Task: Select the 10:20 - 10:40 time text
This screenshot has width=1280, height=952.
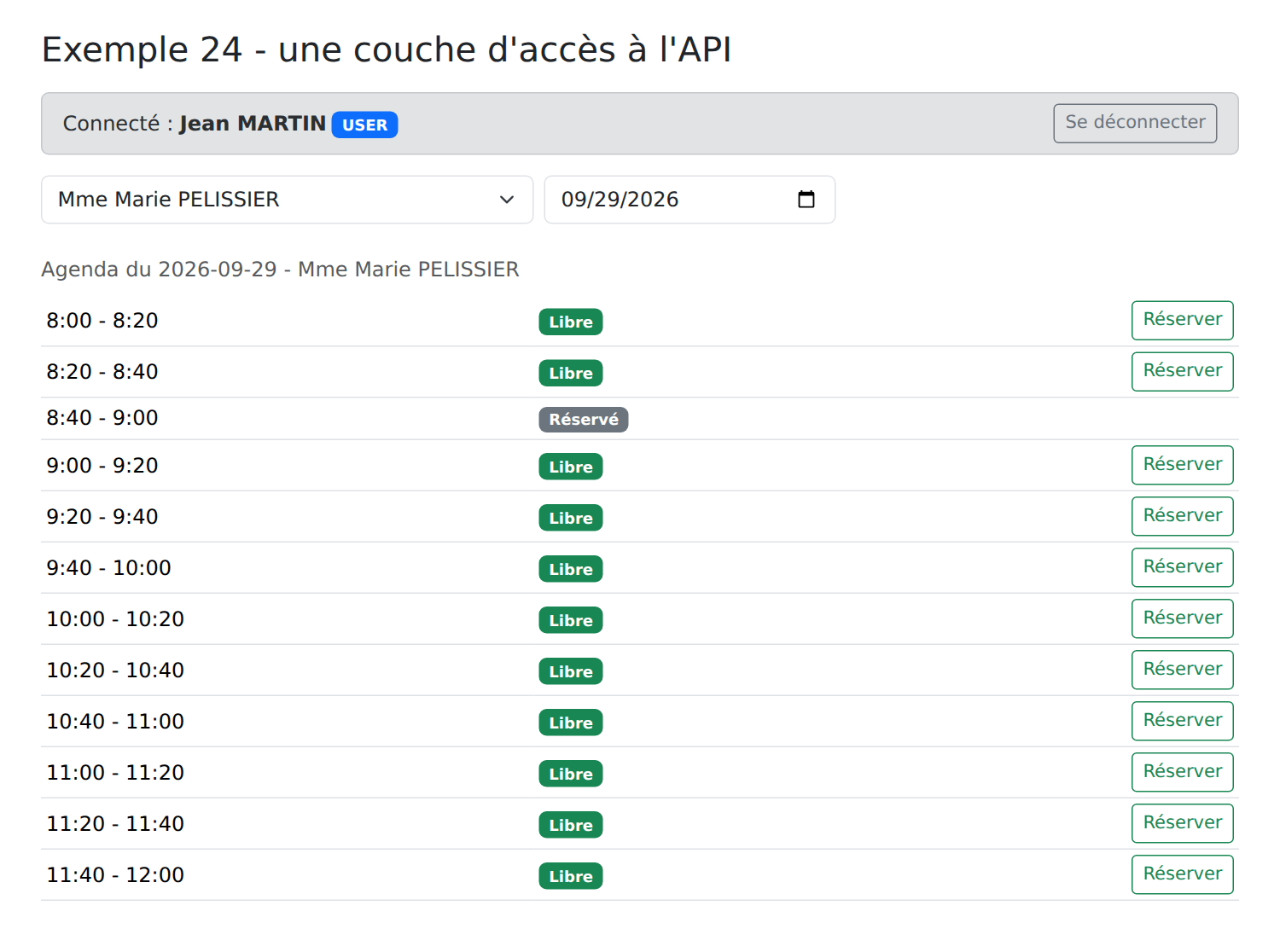Action: [x=115, y=670]
